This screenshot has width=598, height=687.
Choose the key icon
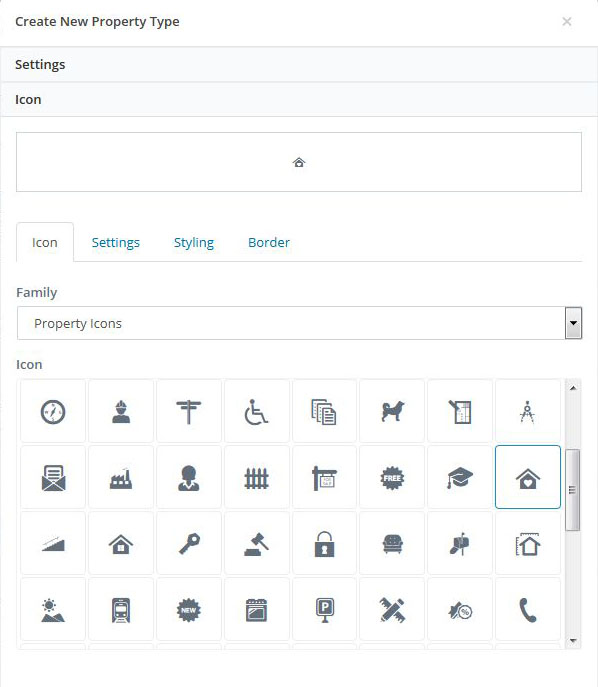pyautogui.click(x=189, y=543)
